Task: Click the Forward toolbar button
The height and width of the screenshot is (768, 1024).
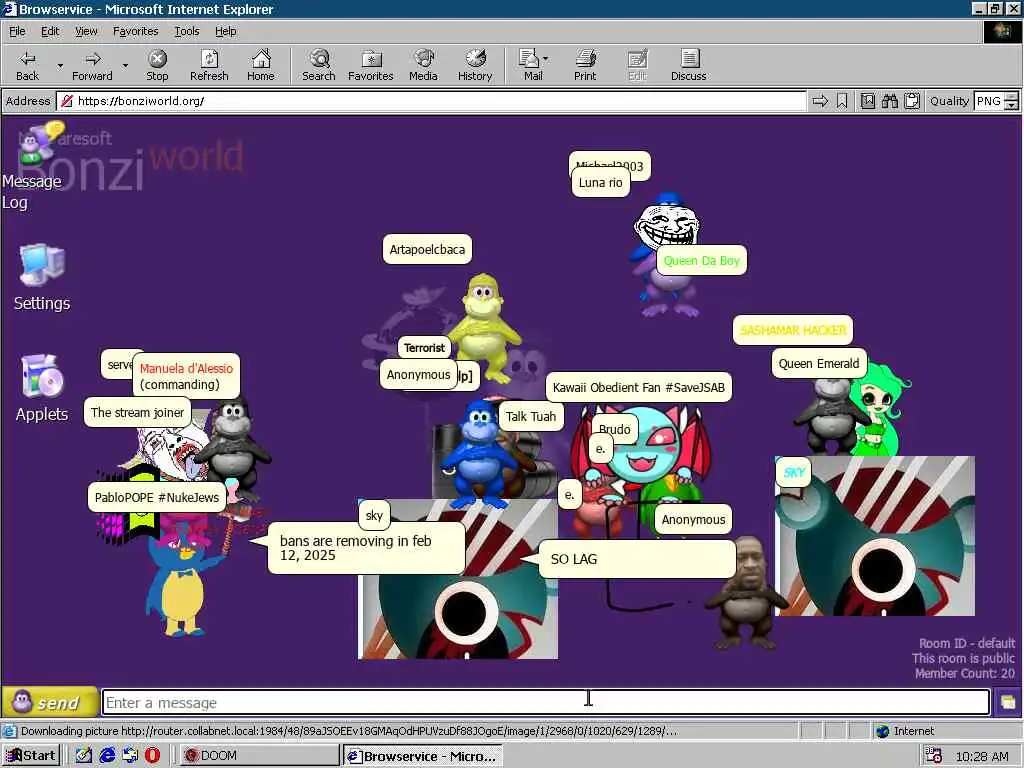Action: (92, 65)
